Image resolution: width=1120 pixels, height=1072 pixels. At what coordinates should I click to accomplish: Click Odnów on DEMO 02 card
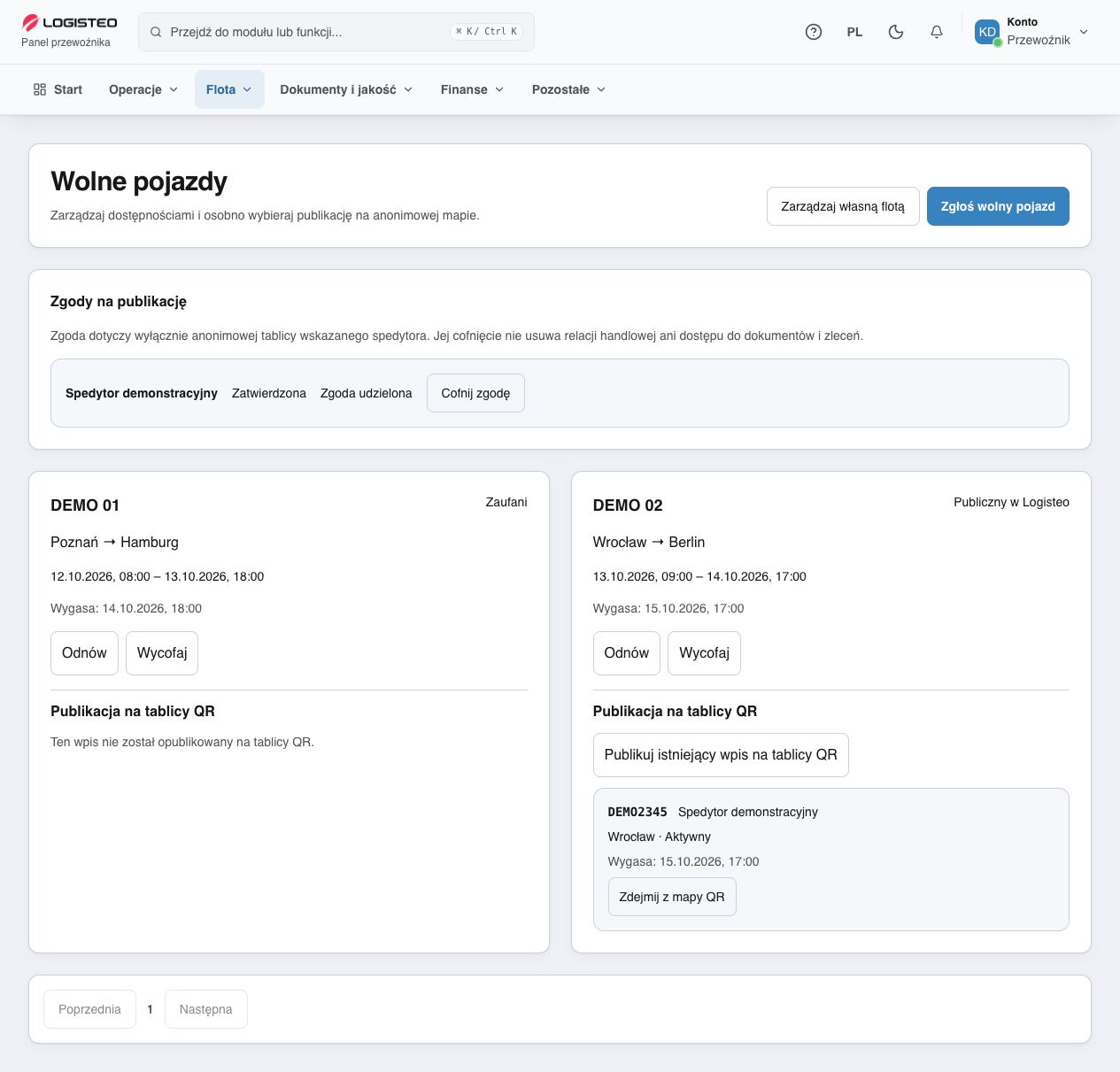627,653
